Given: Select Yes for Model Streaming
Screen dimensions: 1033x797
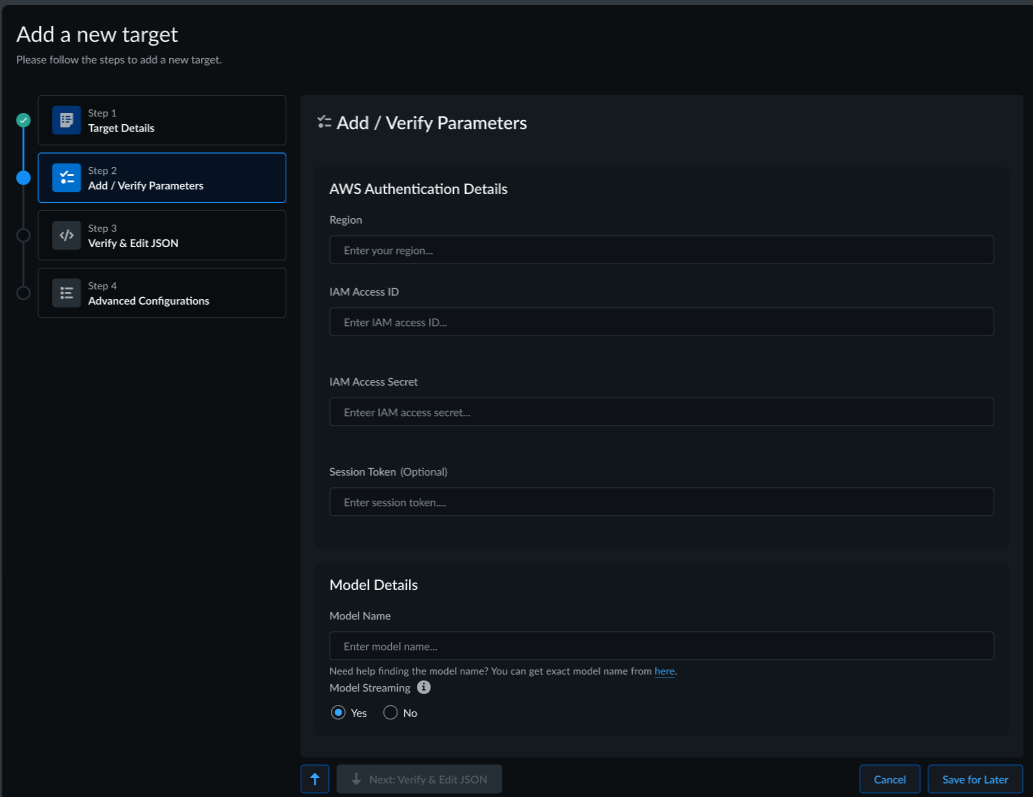Looking at the screenshot, I should point(338,713).
